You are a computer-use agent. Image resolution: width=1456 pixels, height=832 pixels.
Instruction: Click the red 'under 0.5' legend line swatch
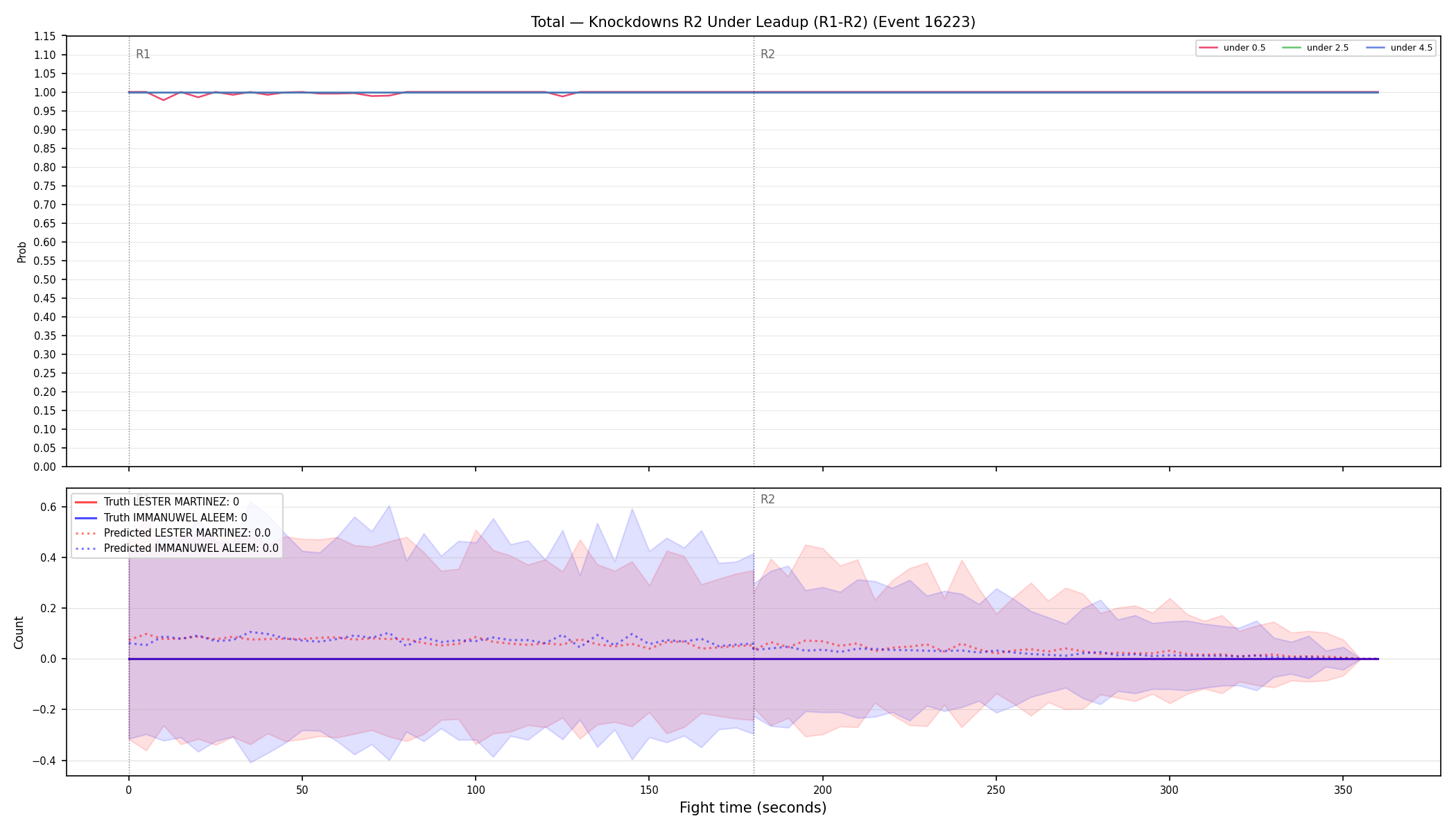click(1208, 48)
